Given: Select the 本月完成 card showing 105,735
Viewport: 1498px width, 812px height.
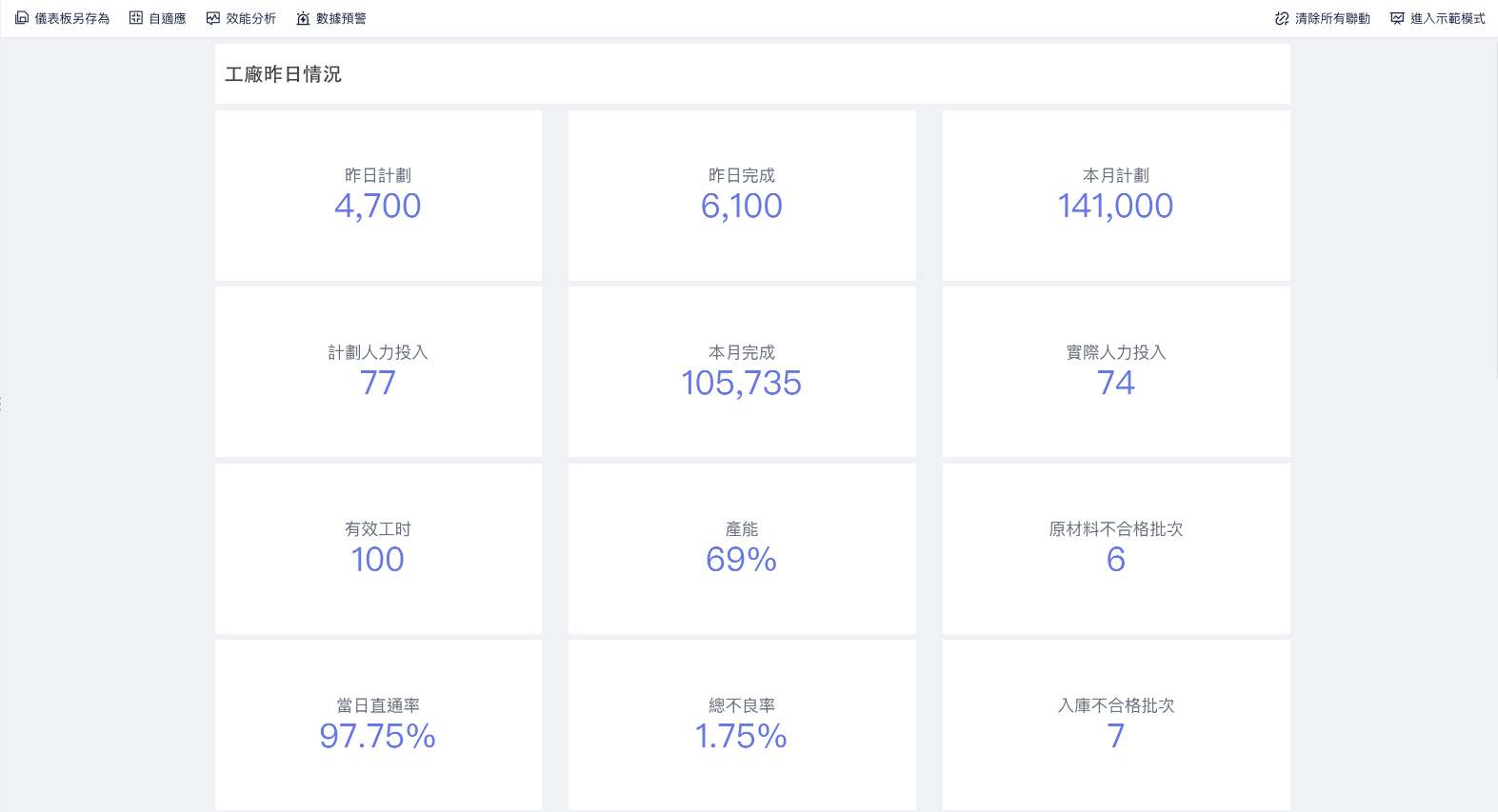Looking at the screenshot, I should [x=741, y=372].
